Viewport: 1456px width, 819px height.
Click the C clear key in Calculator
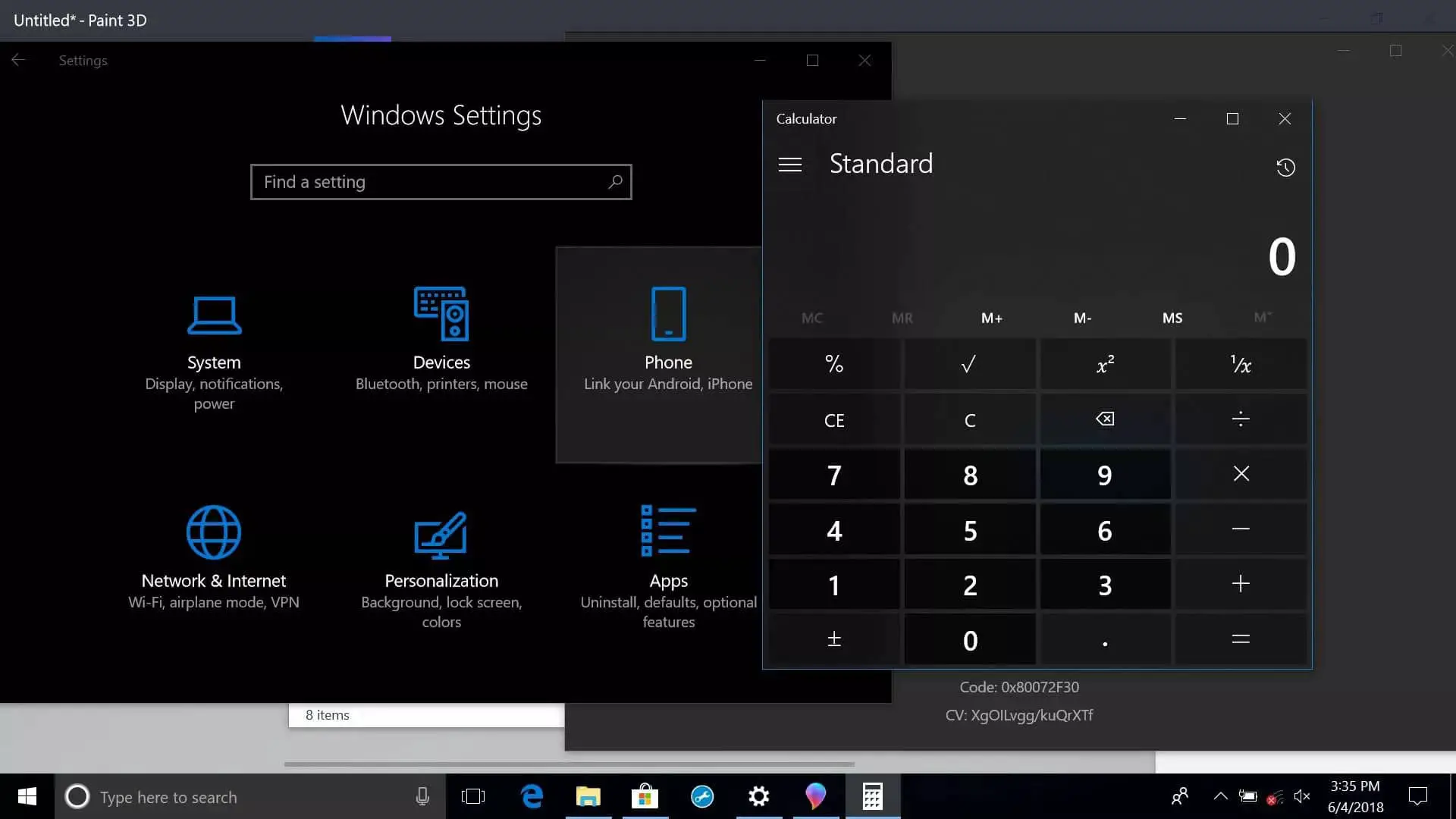tap(969, 419)
